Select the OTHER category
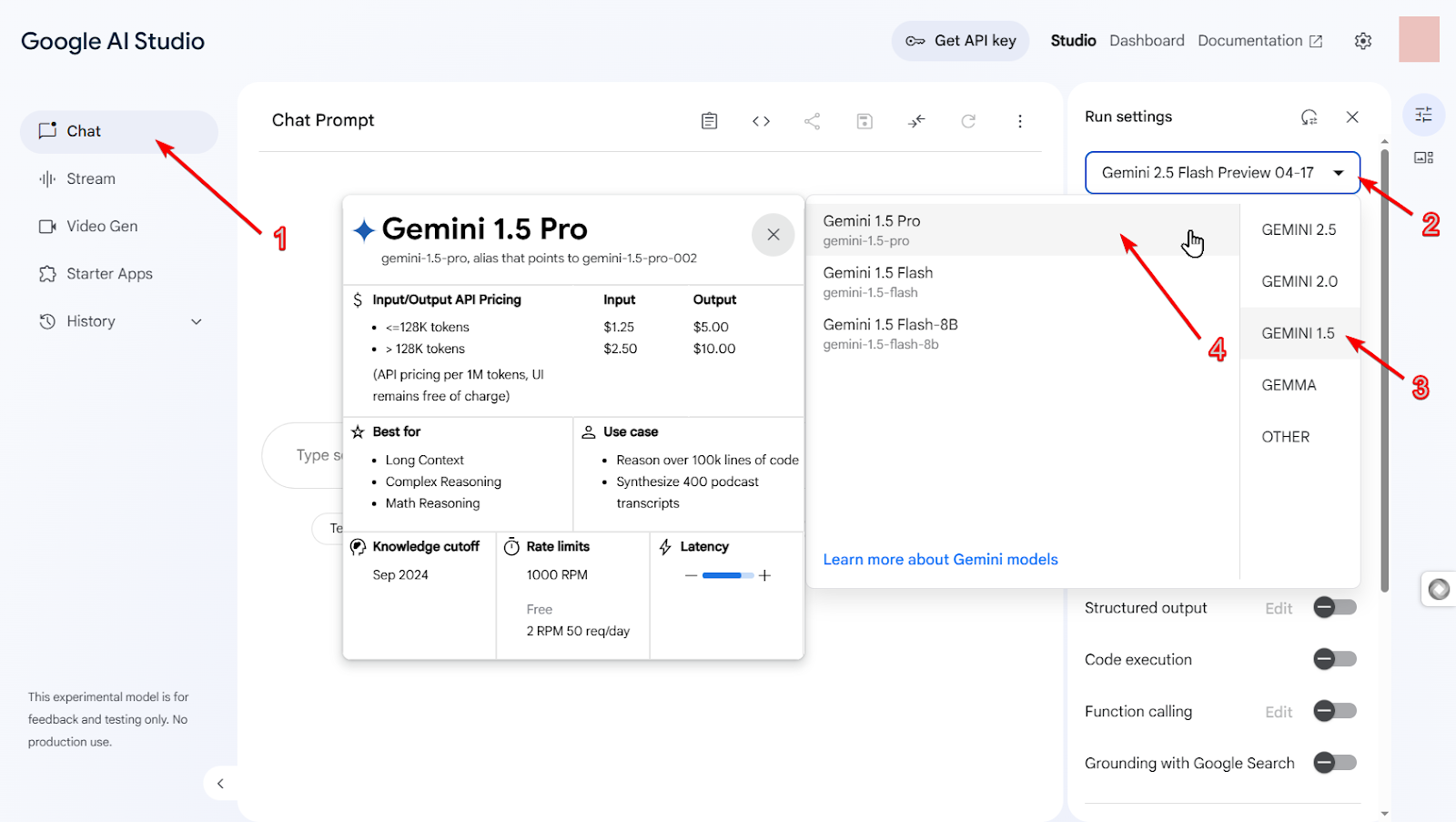The image size is (1456, 822). click(x=1299, y=437)
